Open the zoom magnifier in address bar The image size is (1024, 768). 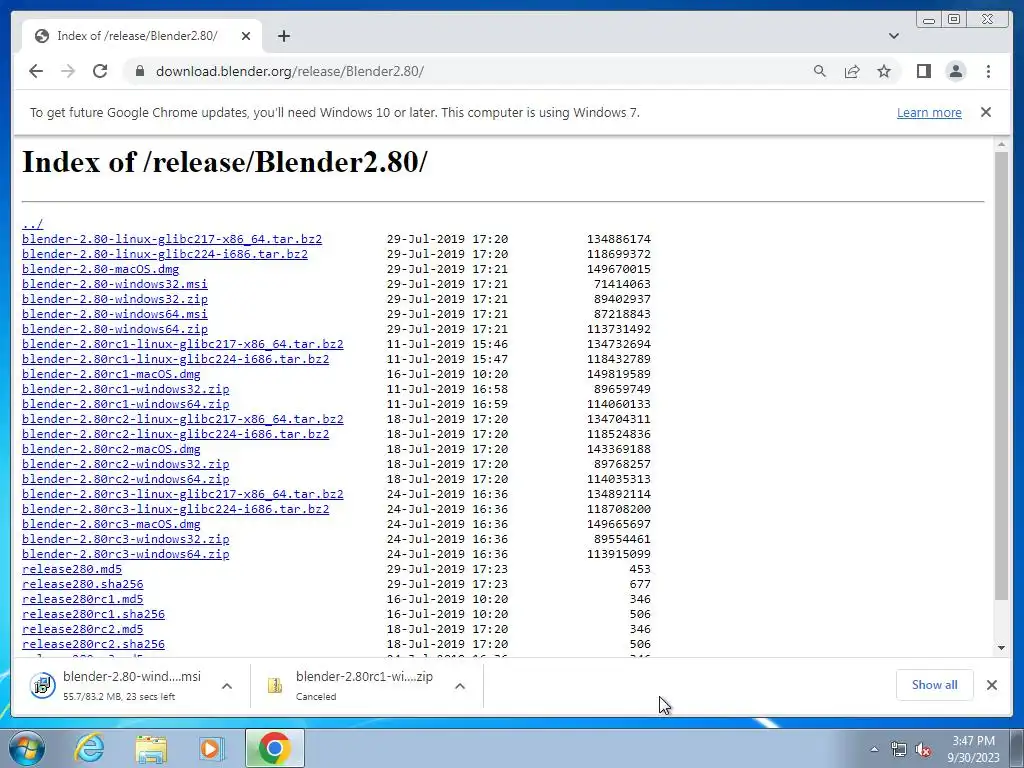click(820, 71)
